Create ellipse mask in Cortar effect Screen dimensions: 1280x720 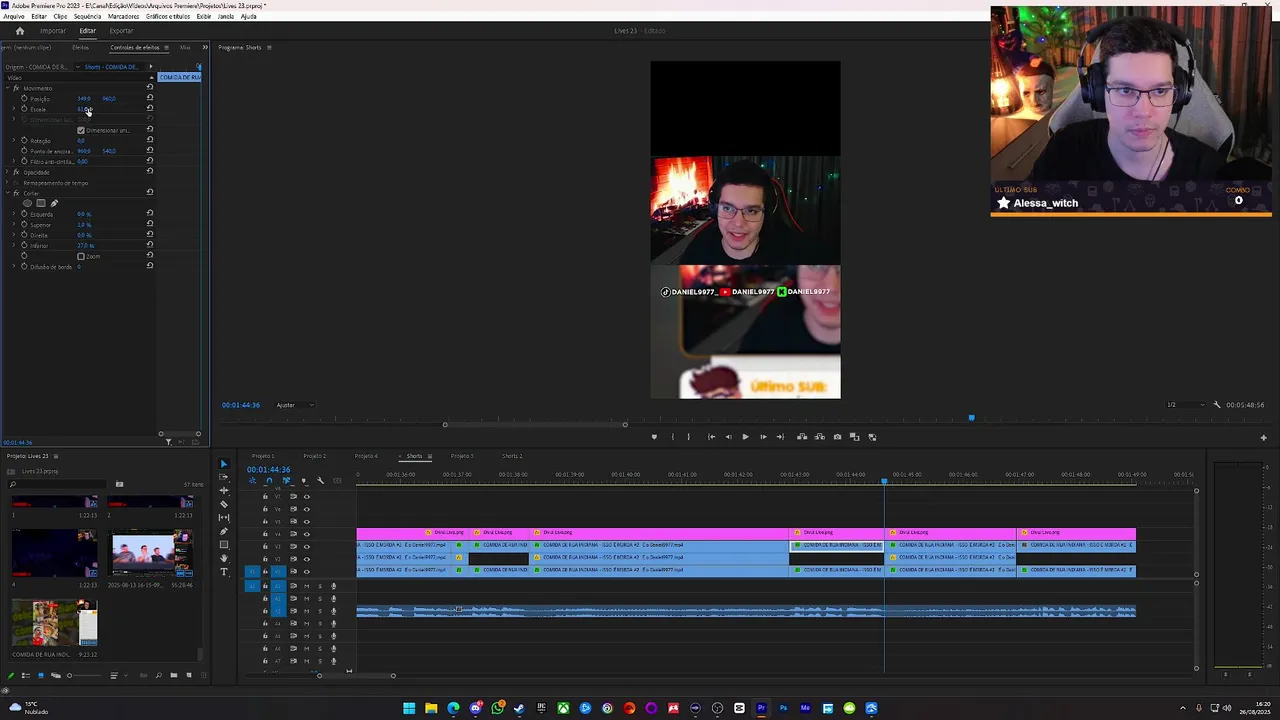point(27,203)
